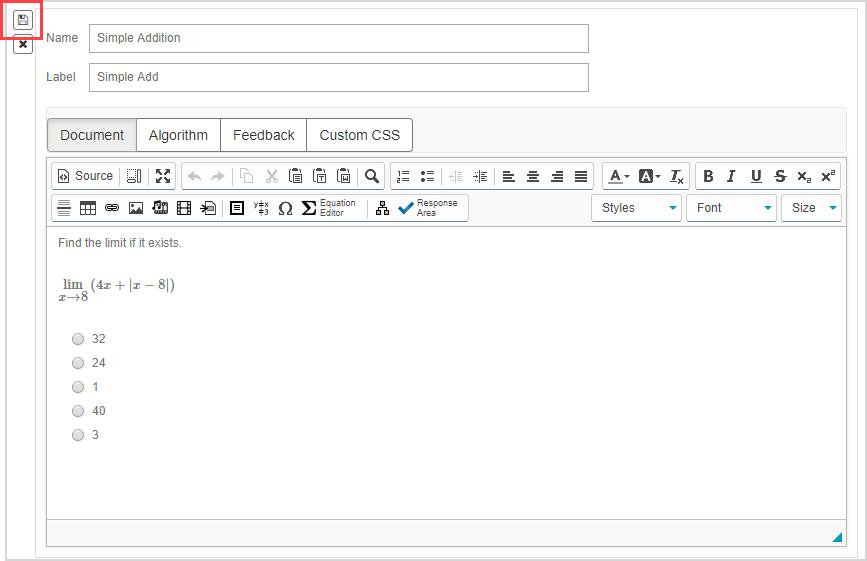The image size is (867, 561).
Task: Insert an image using the image icon
Action: (x=136, y=208)
